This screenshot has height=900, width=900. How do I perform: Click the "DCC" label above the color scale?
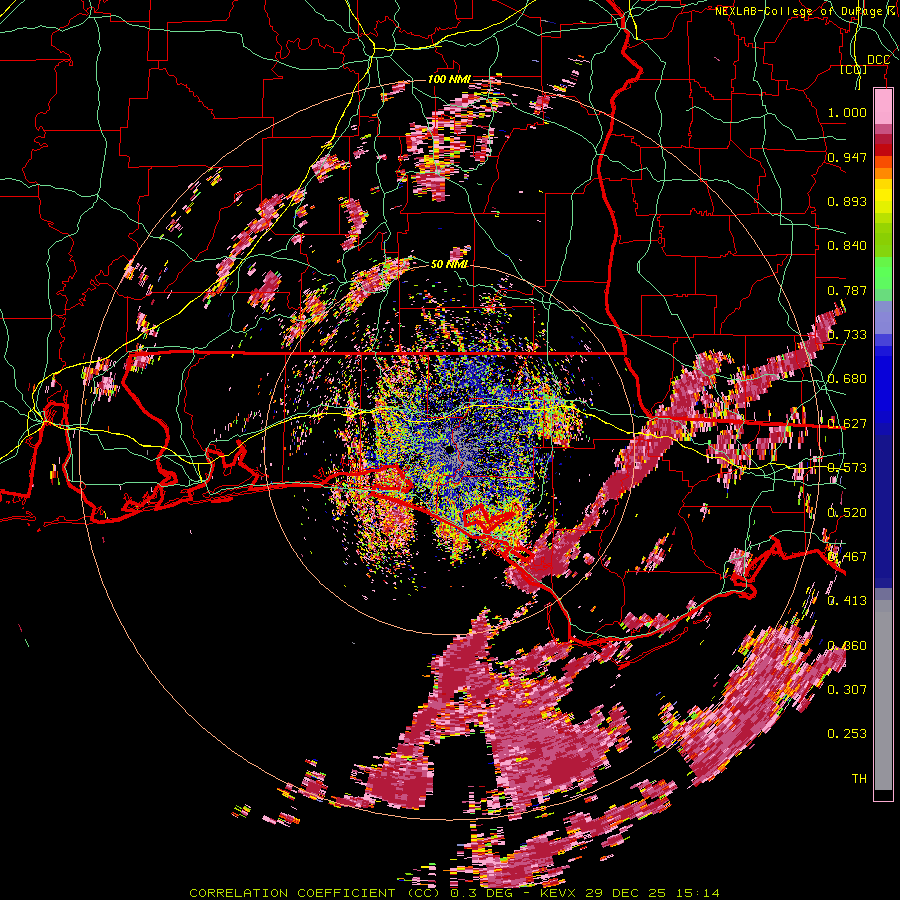click(878, 60)
